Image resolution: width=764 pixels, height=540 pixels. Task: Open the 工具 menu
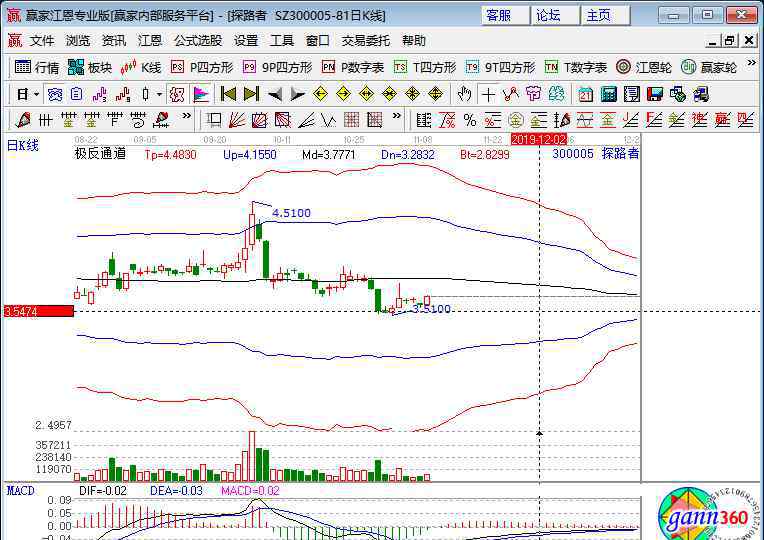282,41
